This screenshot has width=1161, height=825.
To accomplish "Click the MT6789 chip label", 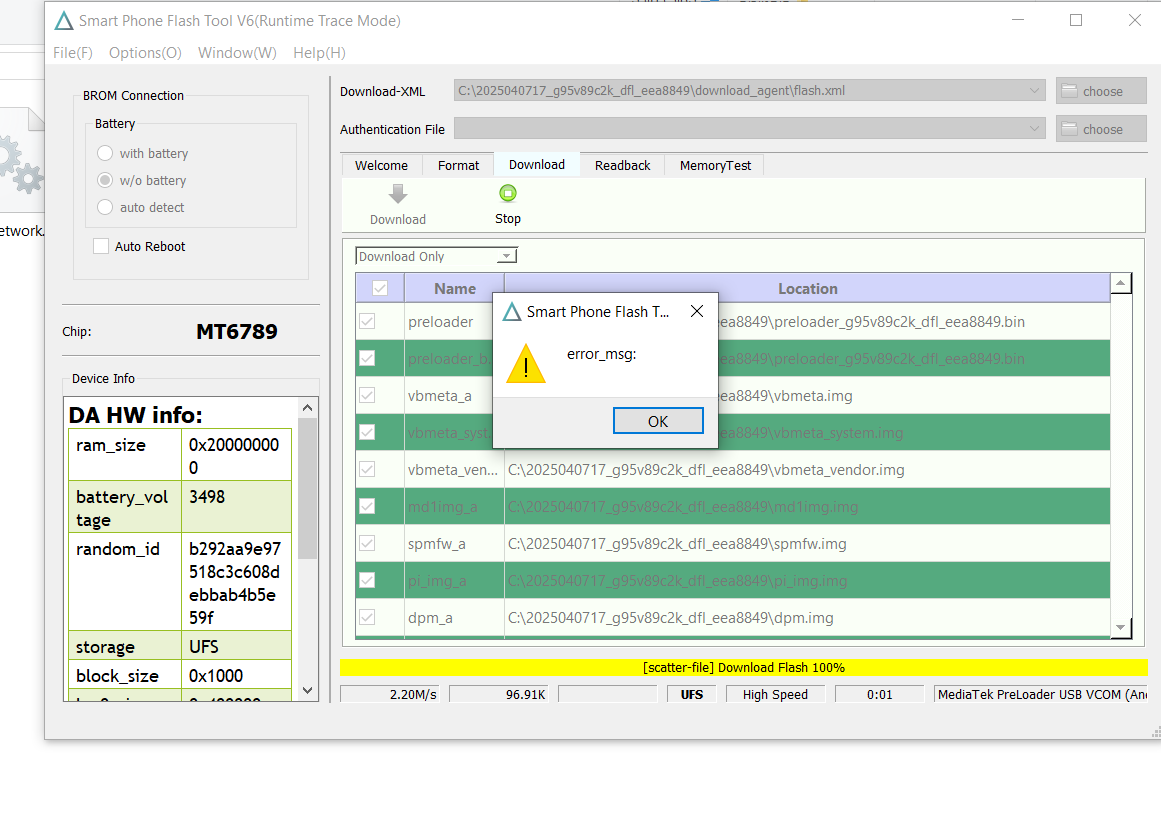I will pos(237,331).
